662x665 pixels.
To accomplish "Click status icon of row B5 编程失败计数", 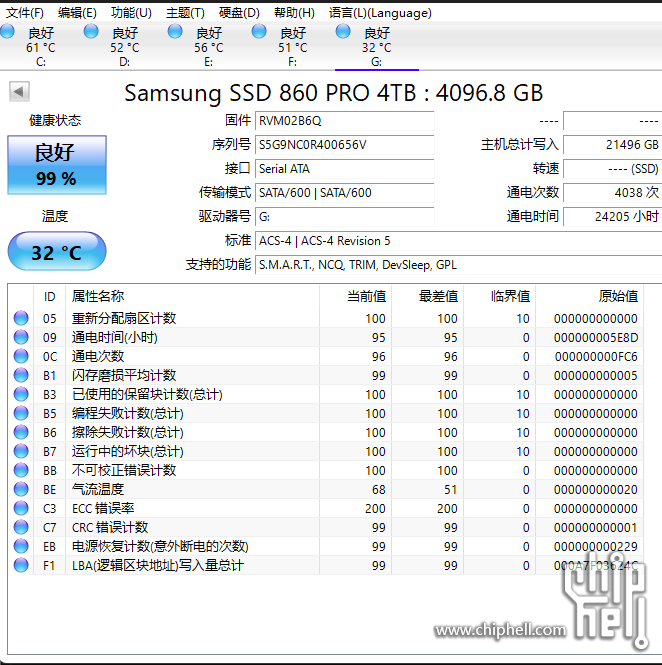I will (x=21, y=413).
